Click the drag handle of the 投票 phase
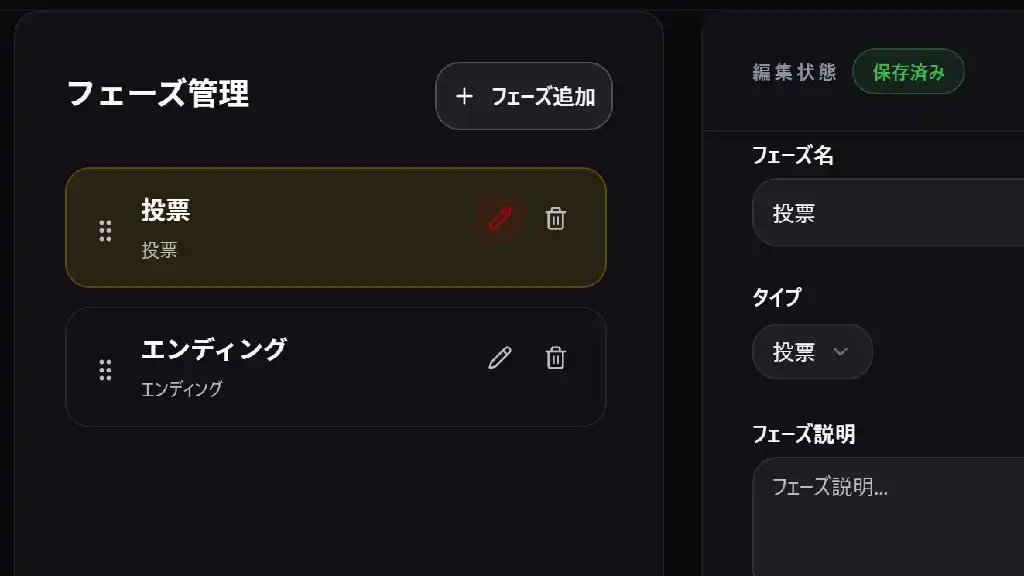 tap(105, 229)
